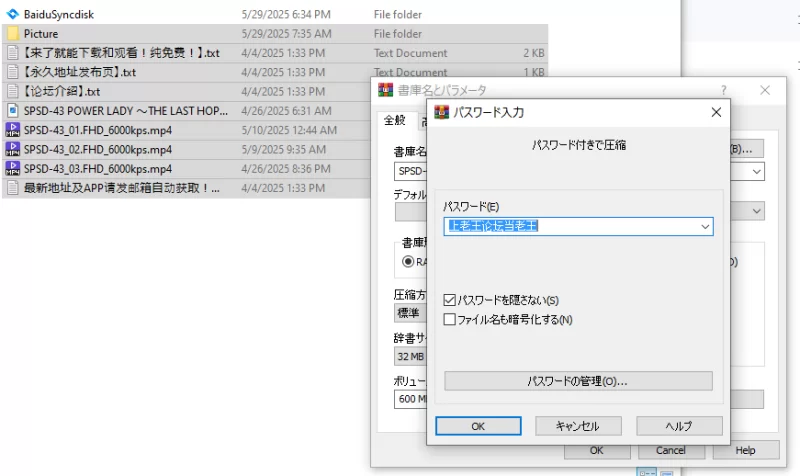800x476 pixels.
Task: Click text file icon for 最新地址及APP请发邮箱自动获取
Action: tap(13, 188)
